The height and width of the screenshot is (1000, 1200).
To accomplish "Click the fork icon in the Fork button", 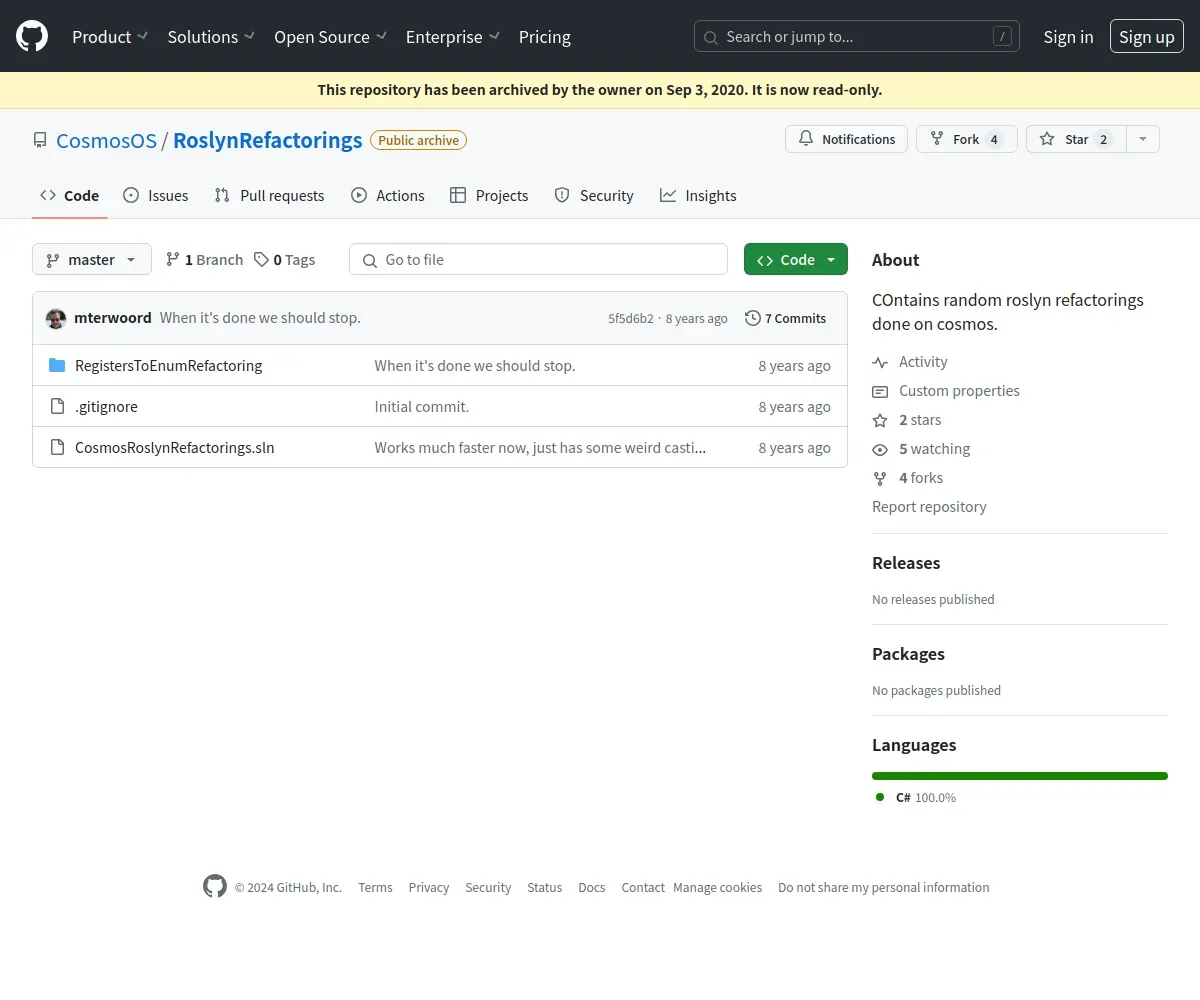I will coord(937,139).
